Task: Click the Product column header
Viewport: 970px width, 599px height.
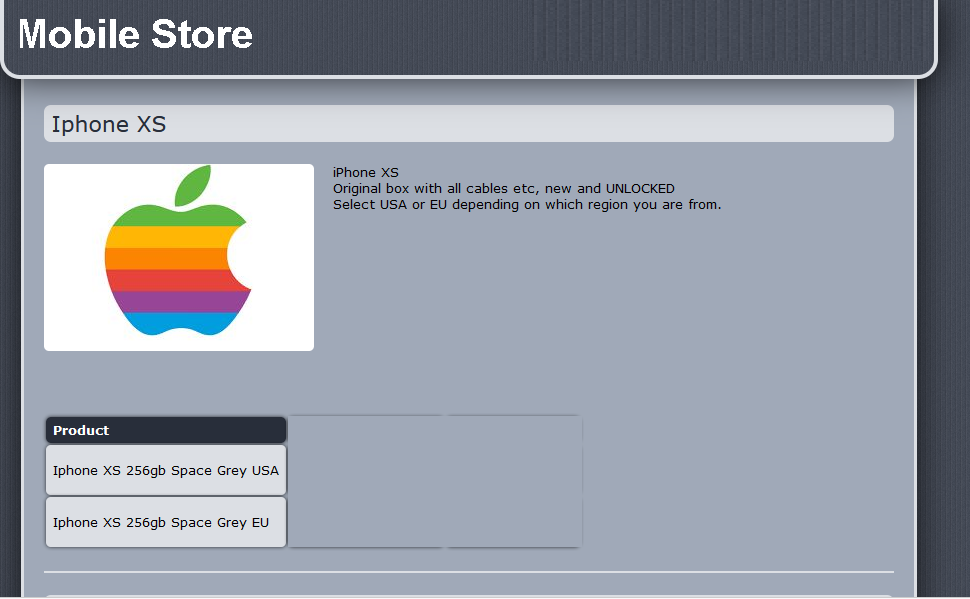Action: (x=166, y=430)
